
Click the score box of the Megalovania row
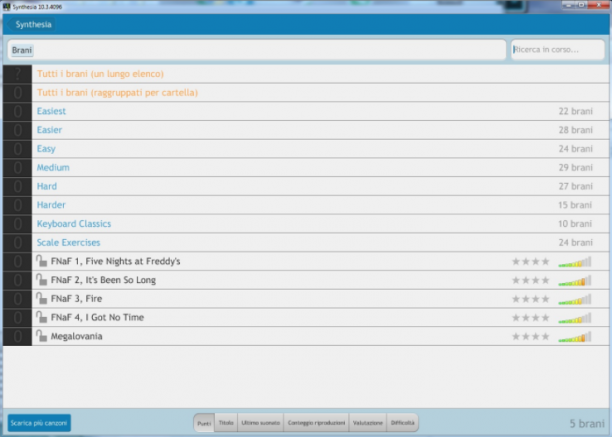point(18,336)
